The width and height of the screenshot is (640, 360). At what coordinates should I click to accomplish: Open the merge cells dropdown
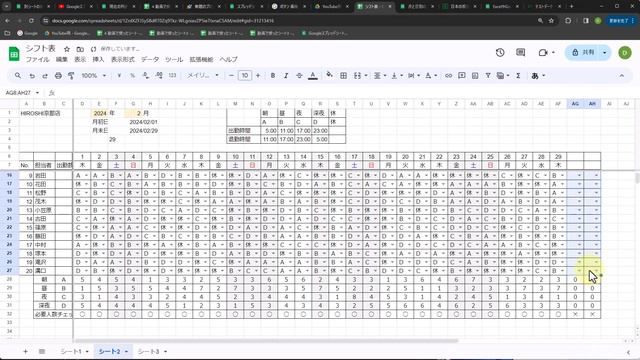click(x=366, y=76)
